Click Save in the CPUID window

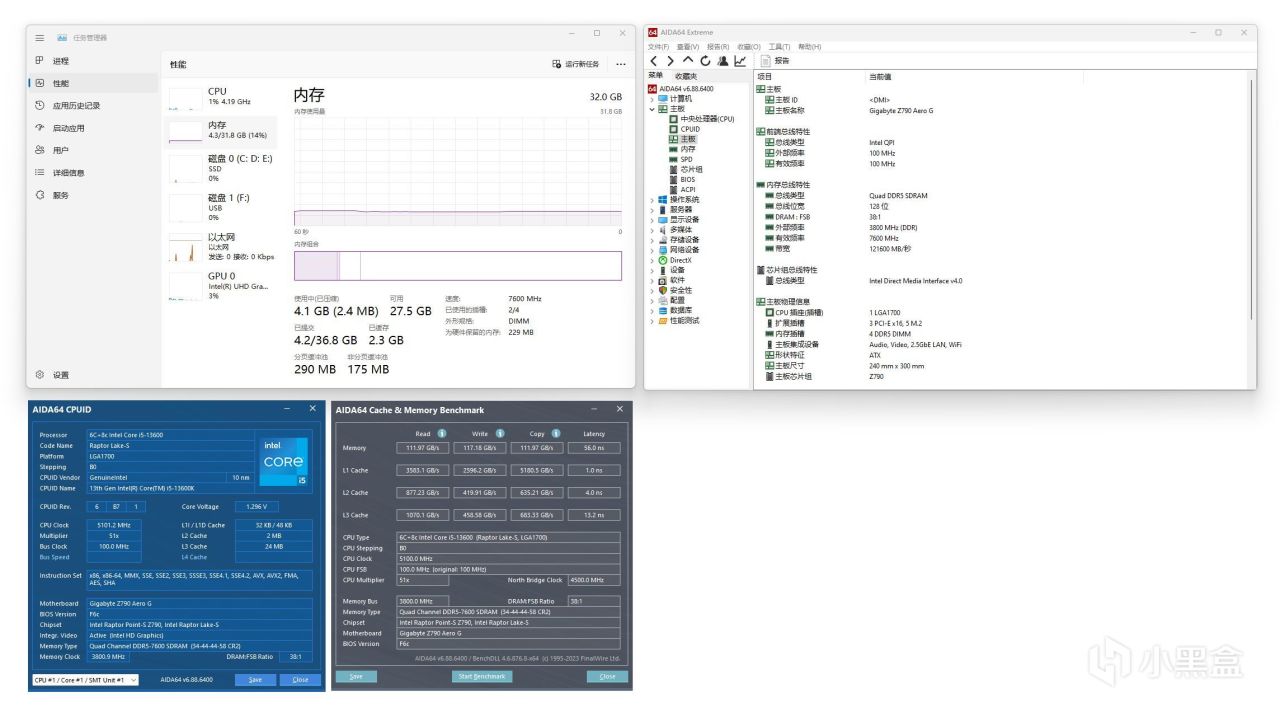pyautogui.click(x=255, y=680)
